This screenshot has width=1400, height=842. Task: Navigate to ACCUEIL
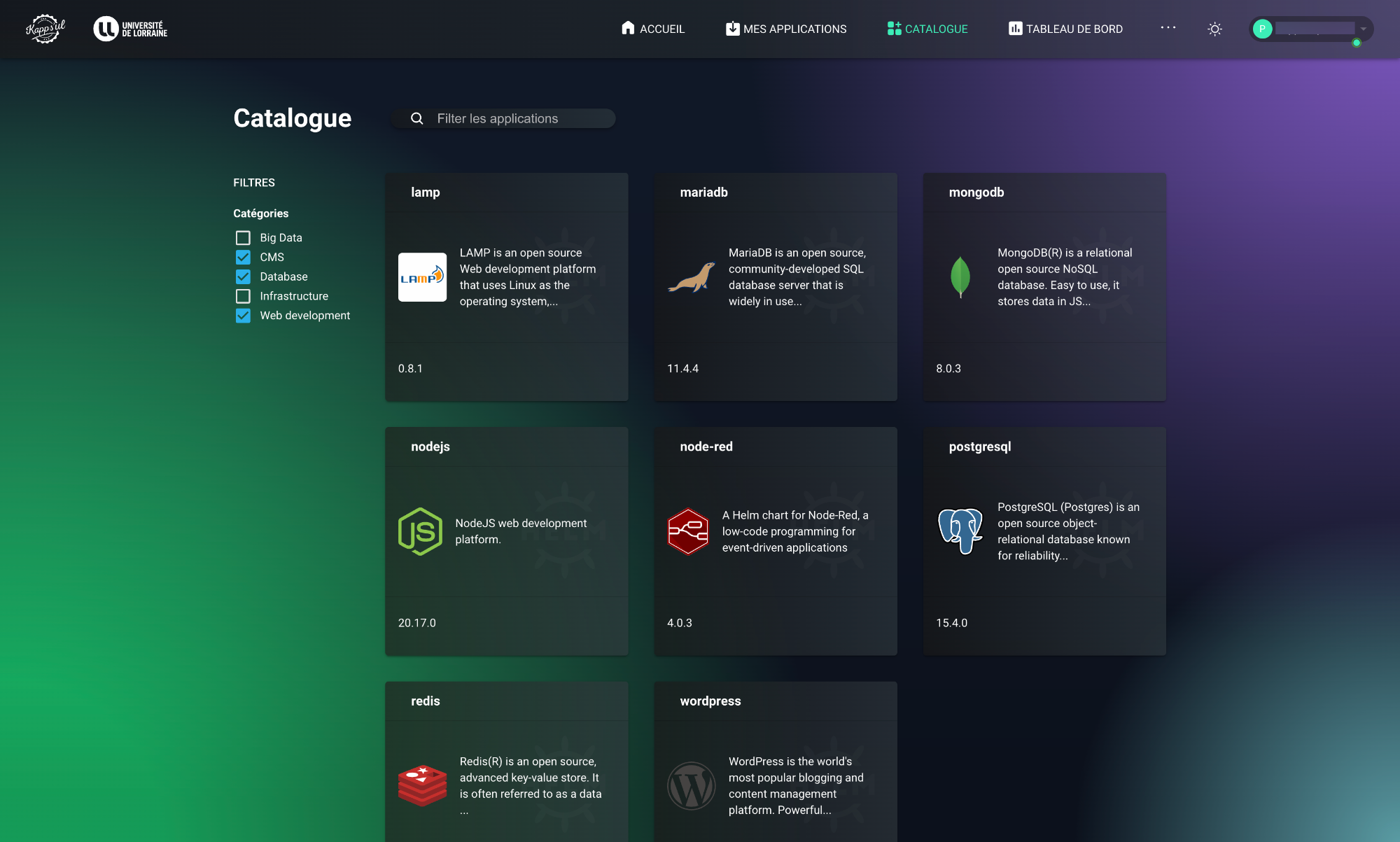pyautogui.click(x=652, y=29)
